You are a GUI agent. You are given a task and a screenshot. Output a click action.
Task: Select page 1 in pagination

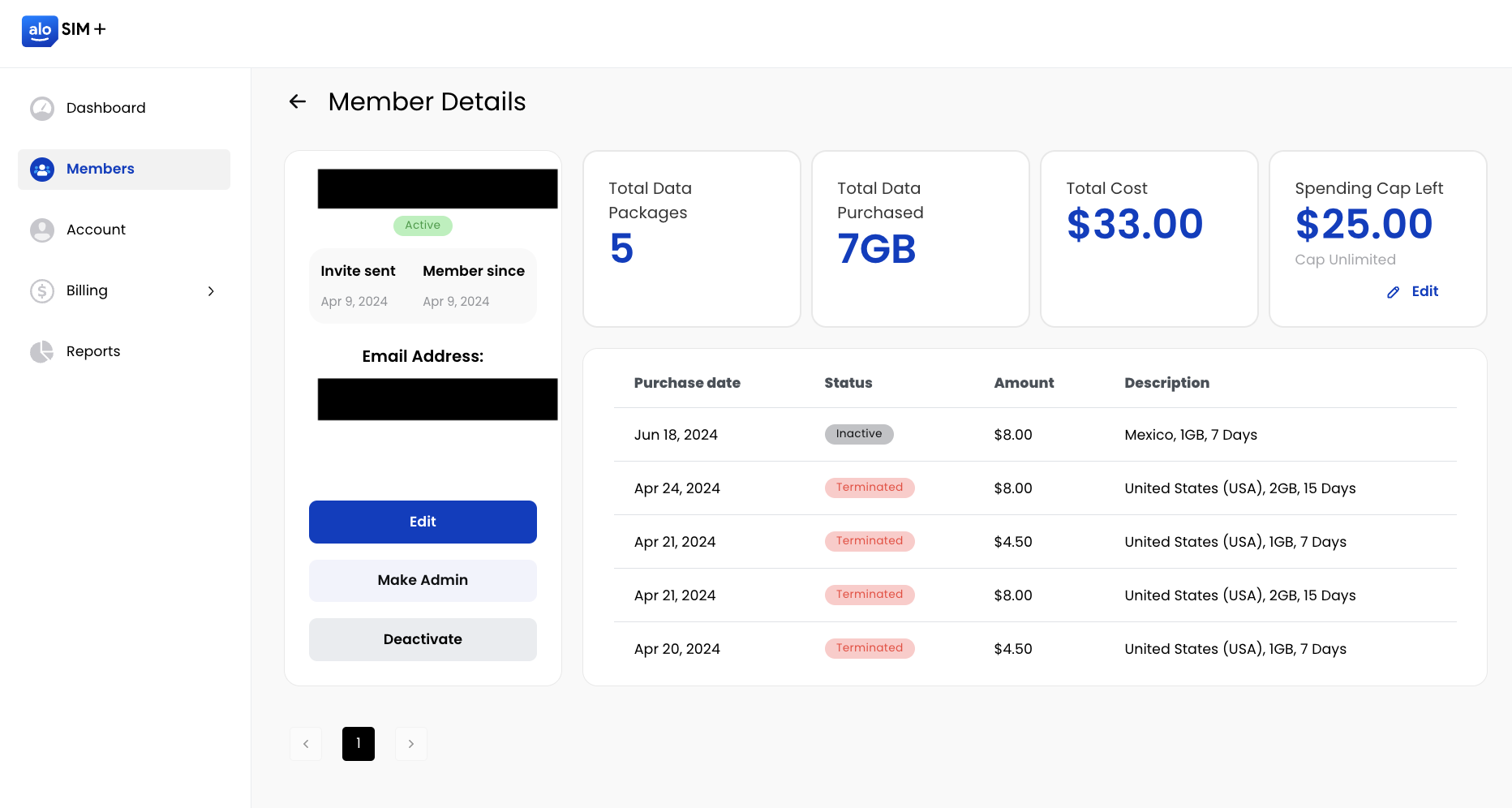[x=358, y=744]
